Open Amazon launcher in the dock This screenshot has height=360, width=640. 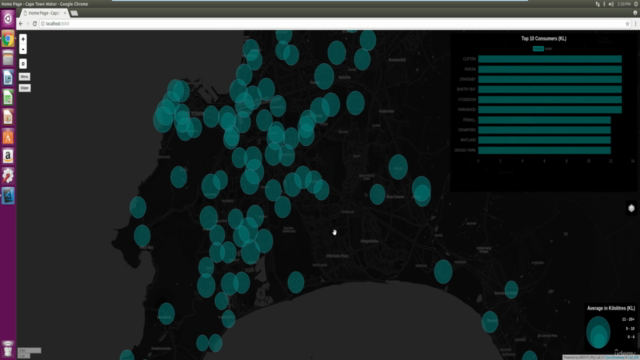(8, 156)
